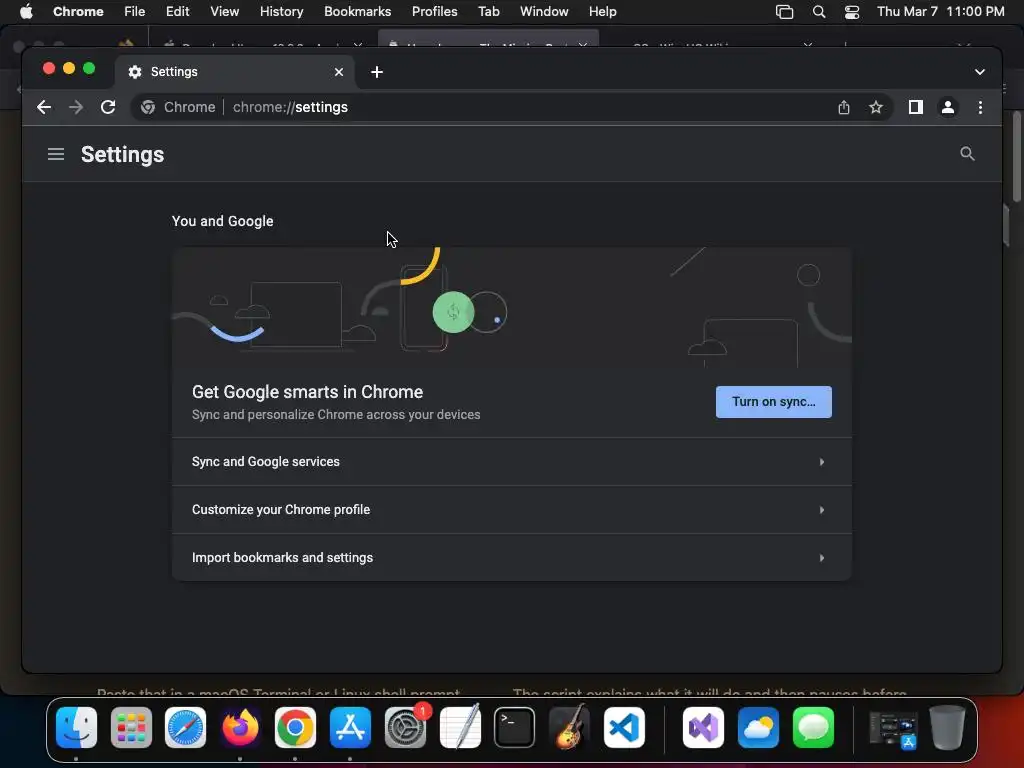
Task: Click the Turn on sync button
Action: click(x=773, y=402)
